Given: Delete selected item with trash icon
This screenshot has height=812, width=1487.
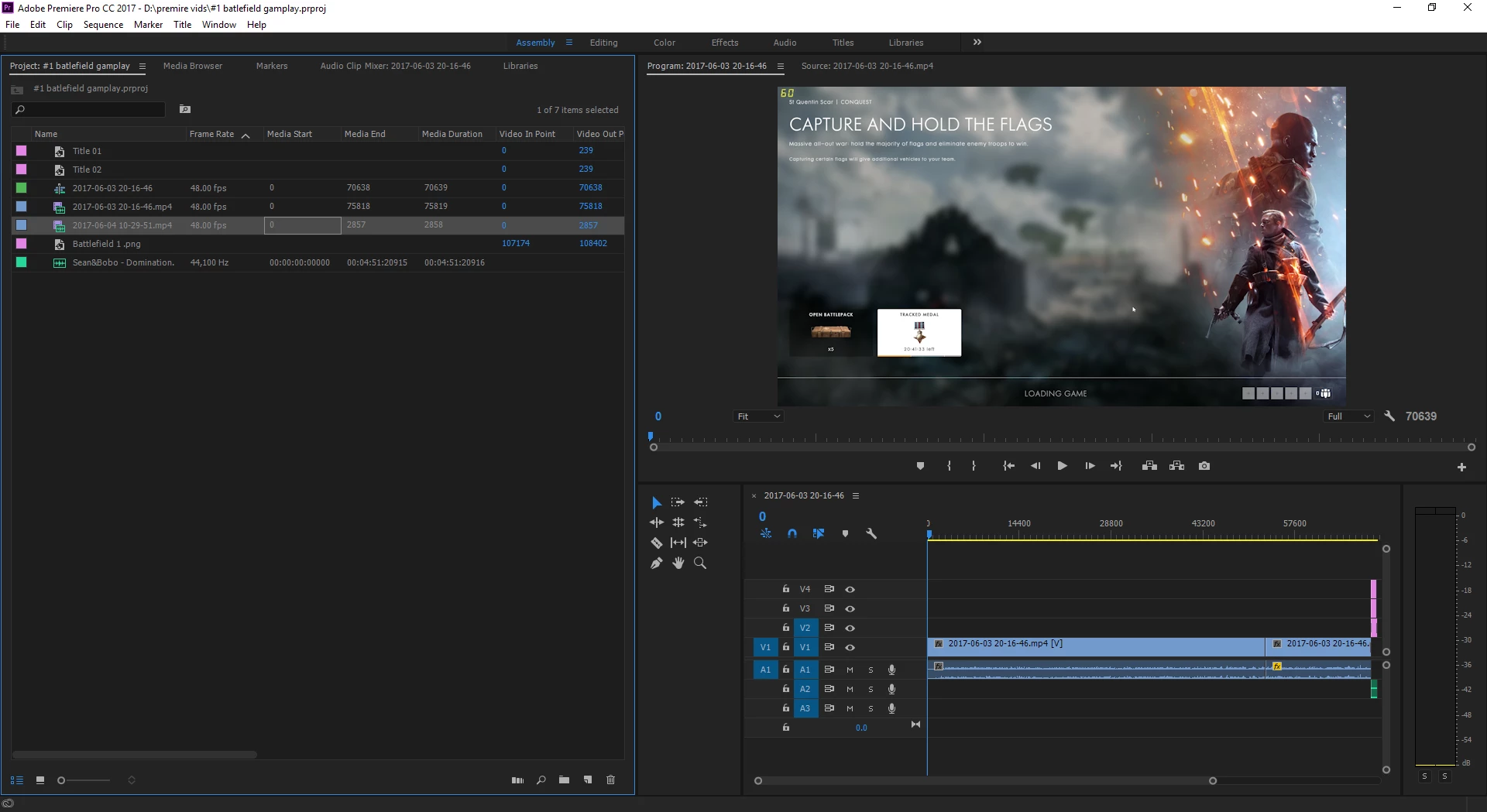Looking at the screenshot, I should pos(610,780).
